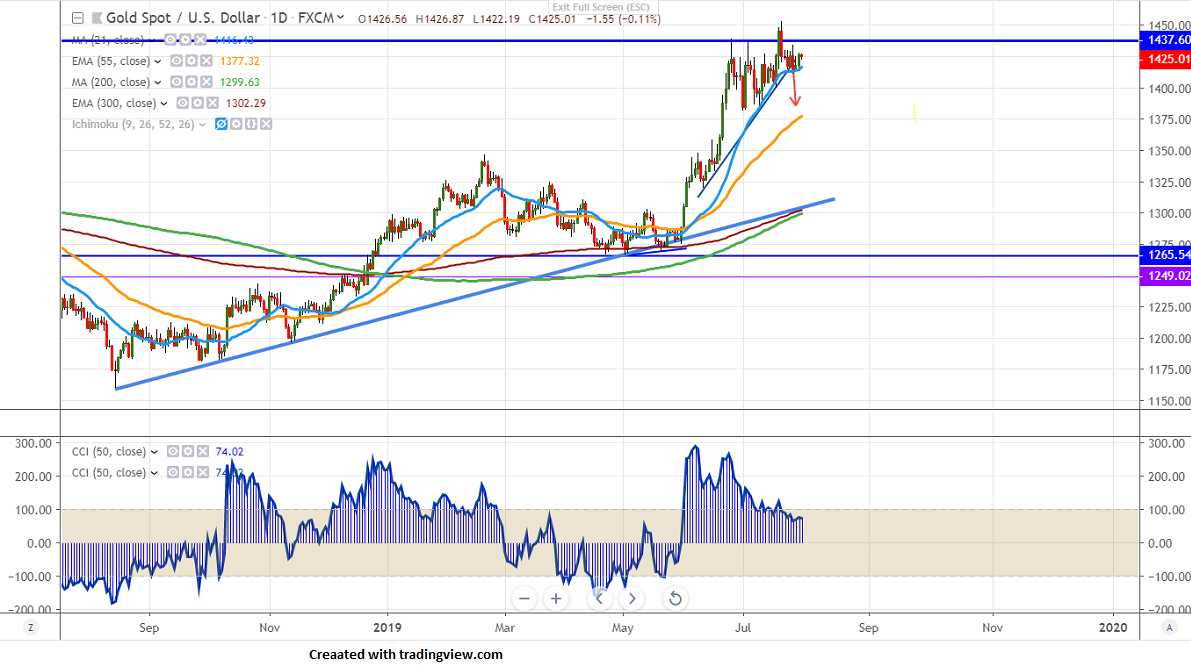The height and width of the screenshot is (665, 1191).
Task: Remove the second CCI (50, close) indicator
Action: click(203, 473)
